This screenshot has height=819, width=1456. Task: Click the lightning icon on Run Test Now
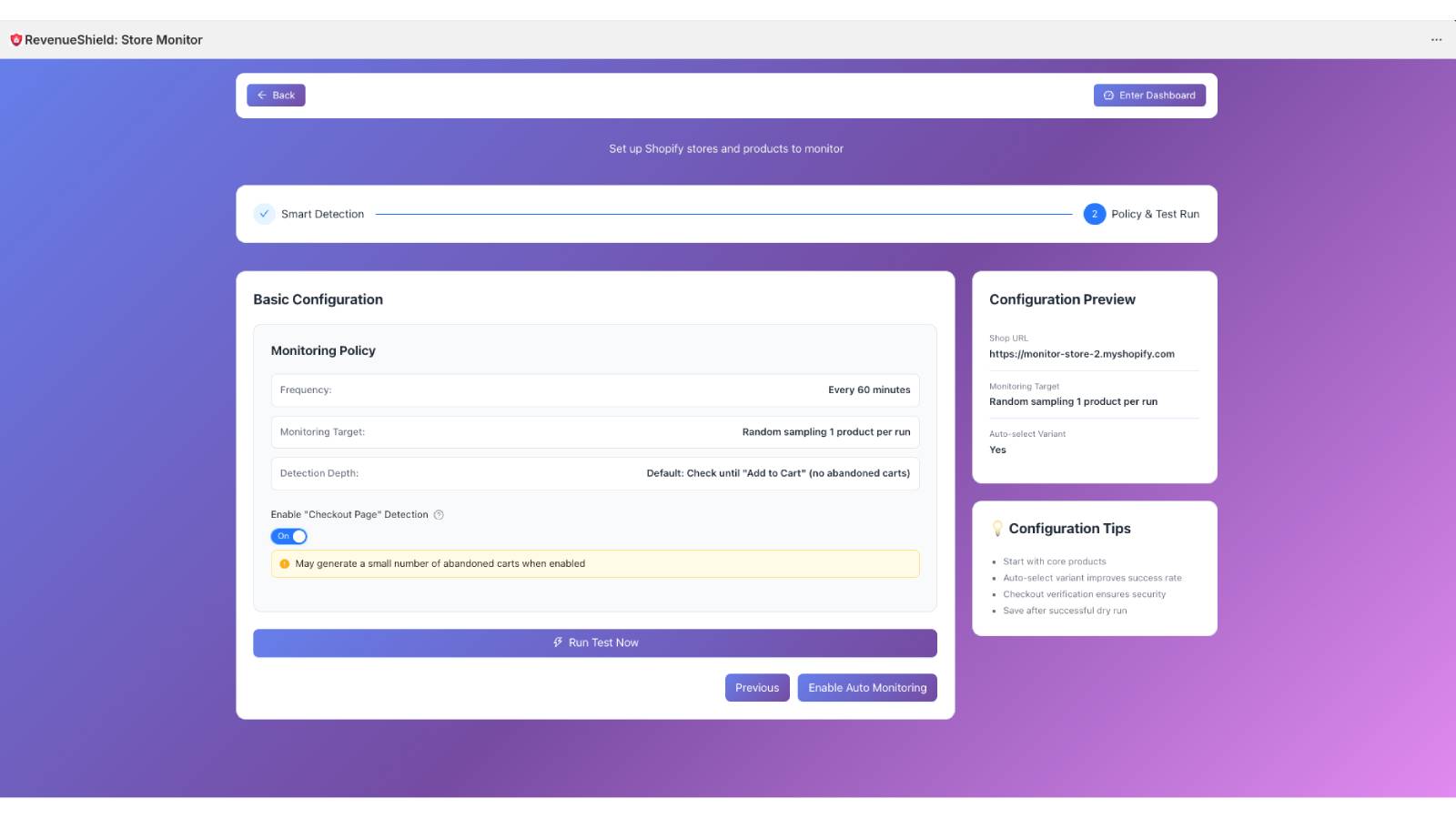pos(558,642)
